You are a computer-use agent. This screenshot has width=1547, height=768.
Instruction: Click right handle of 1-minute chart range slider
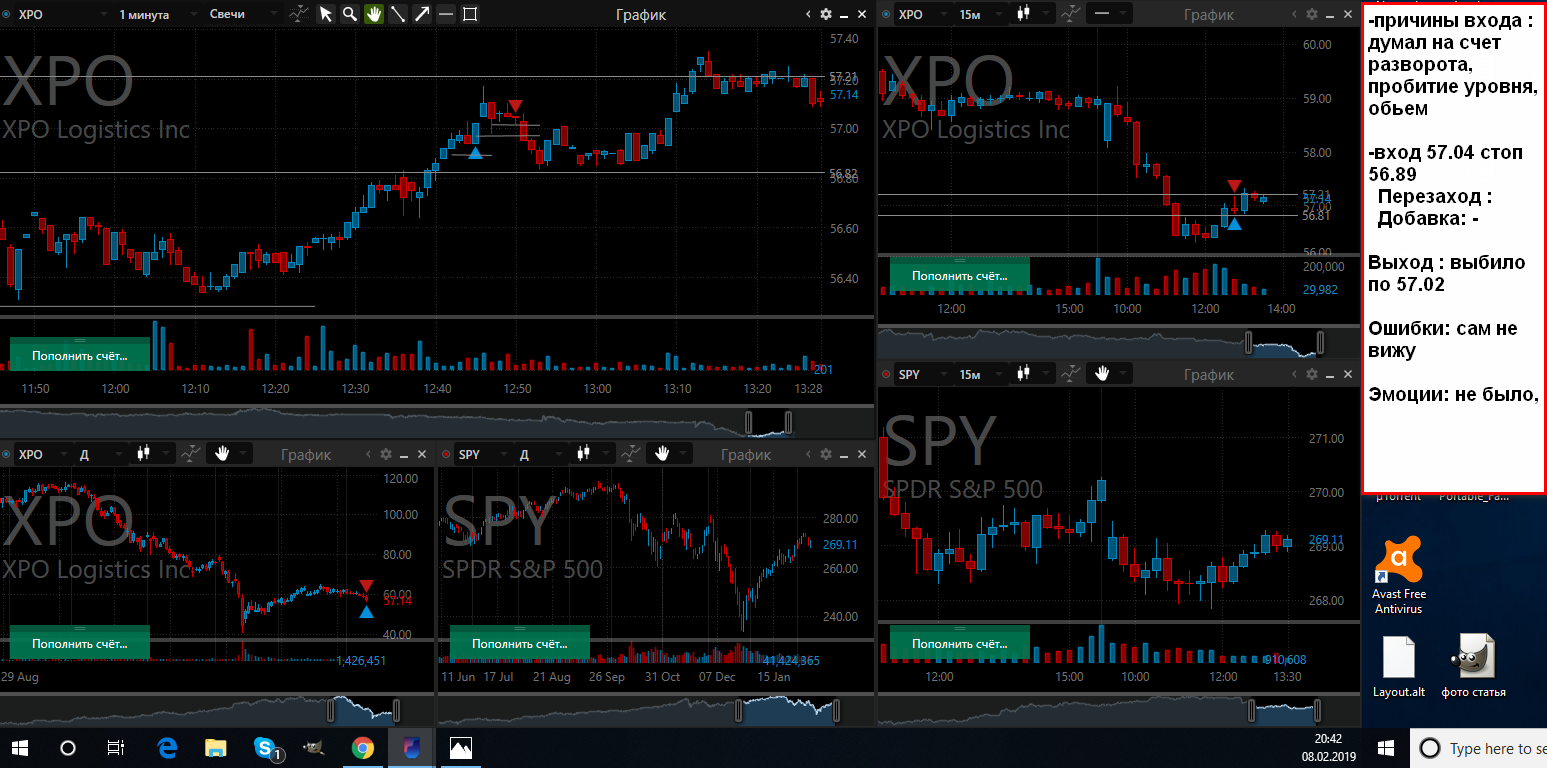[x=789, y=421]
